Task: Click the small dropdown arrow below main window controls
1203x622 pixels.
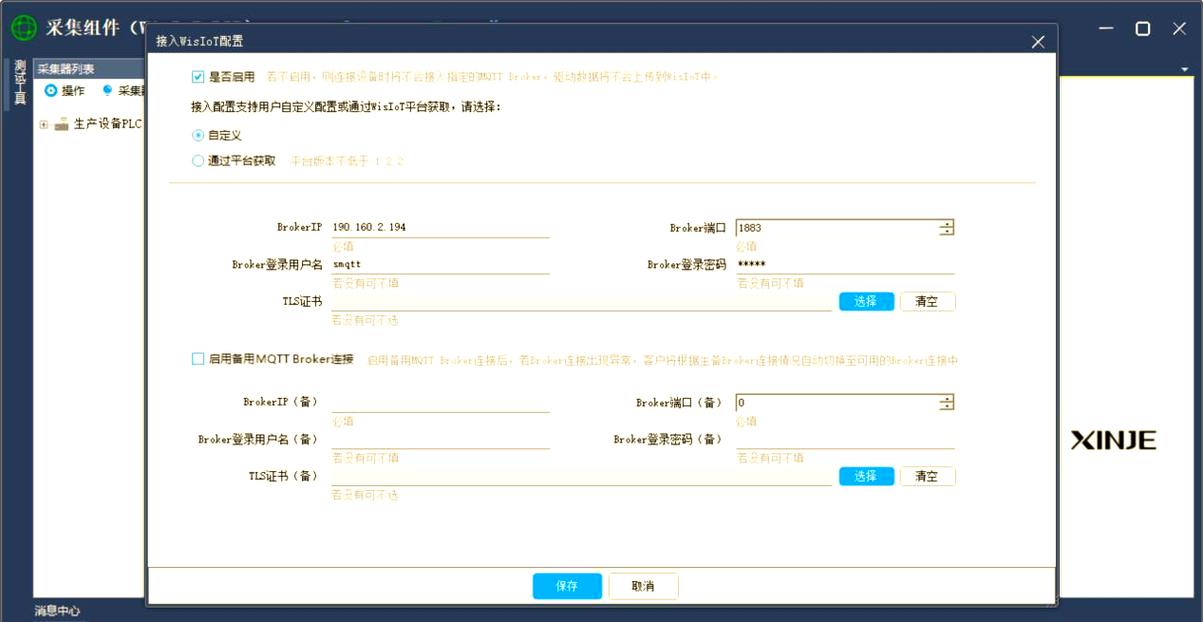Action: pyautogui.click(x=1185, y=69)
